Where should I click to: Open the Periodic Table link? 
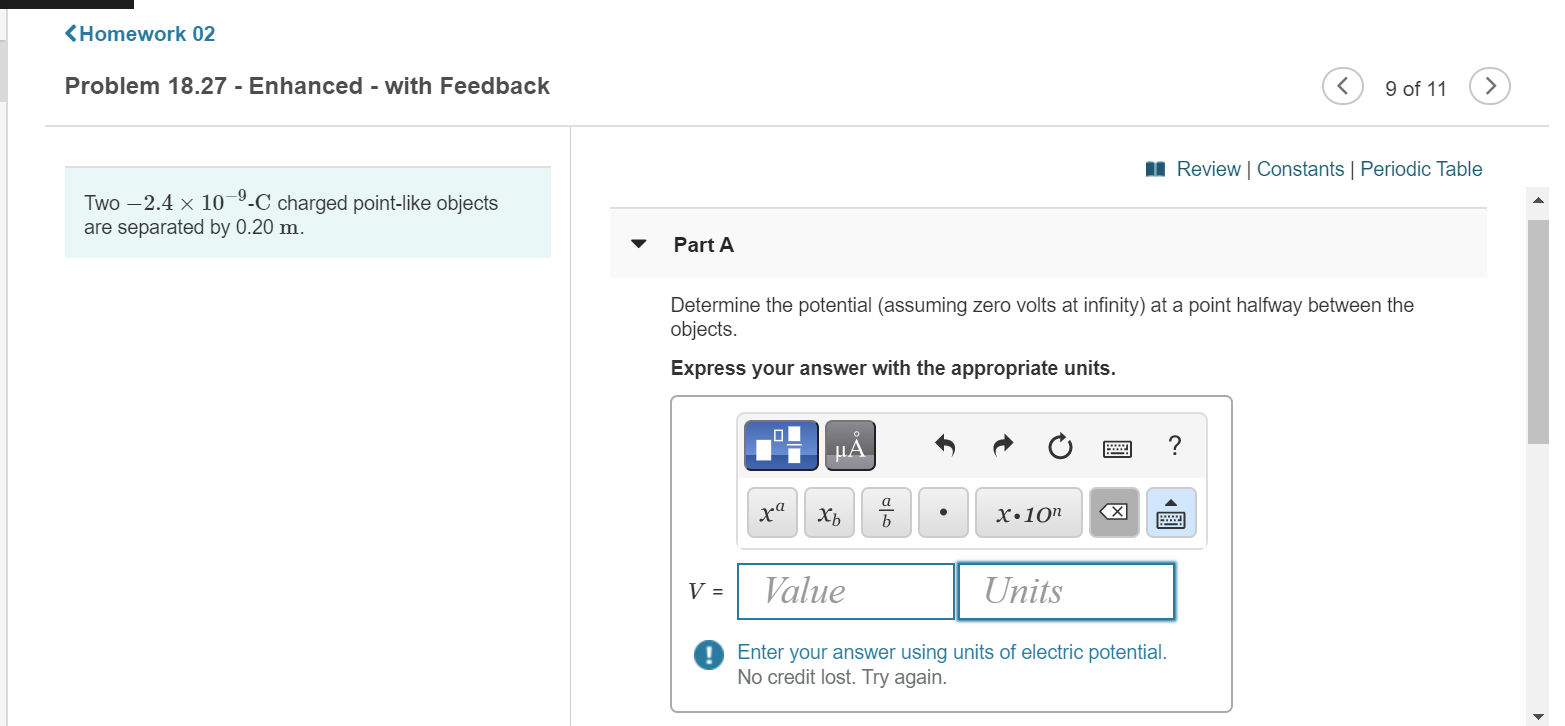(1421, 169)
